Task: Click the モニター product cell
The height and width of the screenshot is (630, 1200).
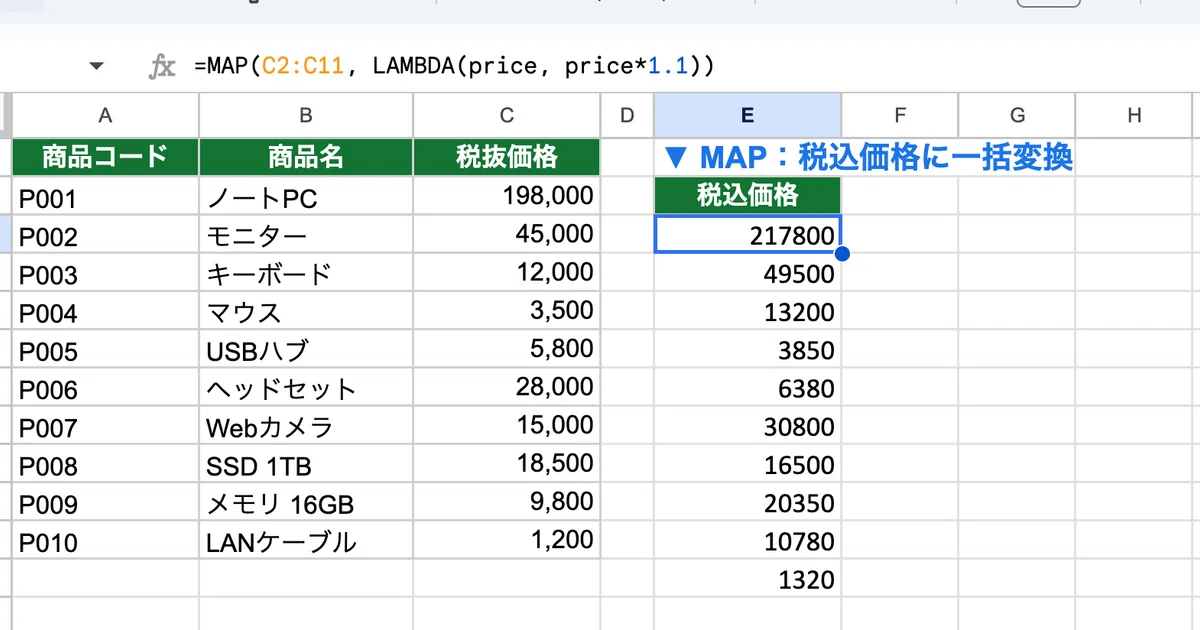Action: 306,234
